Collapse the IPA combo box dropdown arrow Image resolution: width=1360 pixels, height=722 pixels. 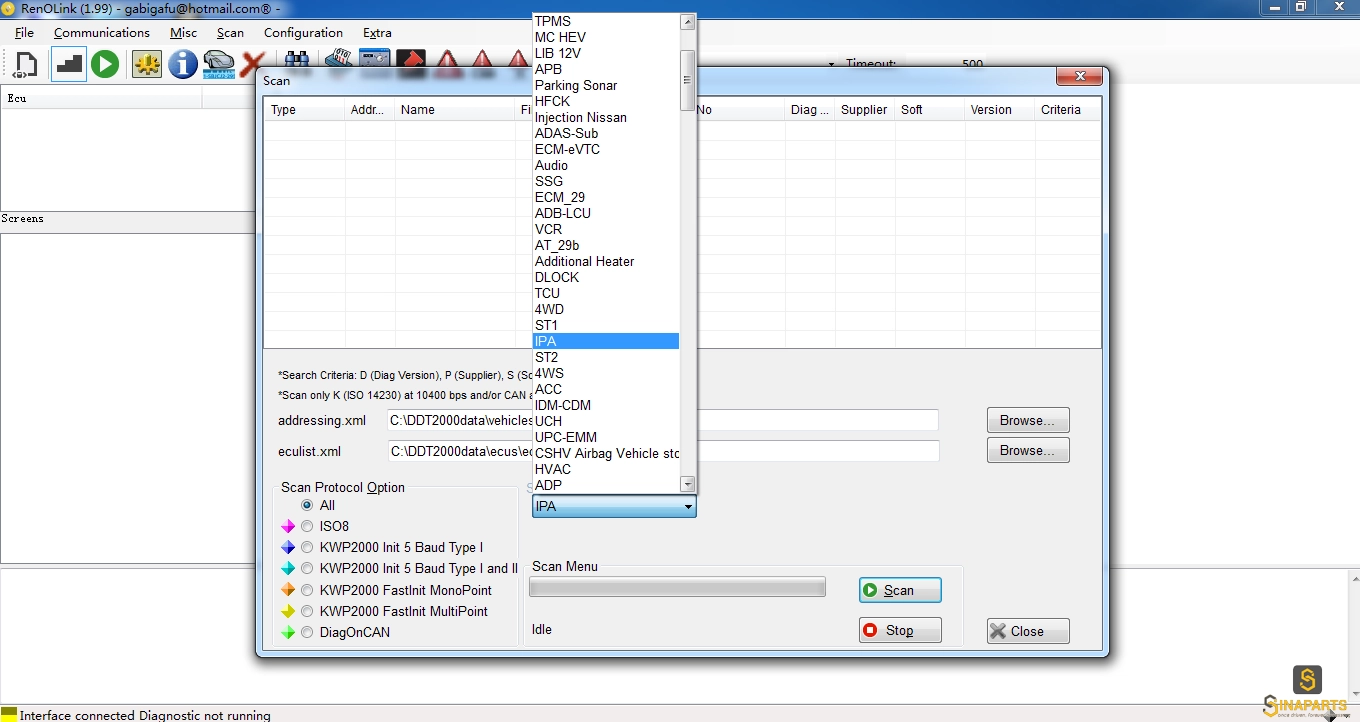[x=688, y=507]
